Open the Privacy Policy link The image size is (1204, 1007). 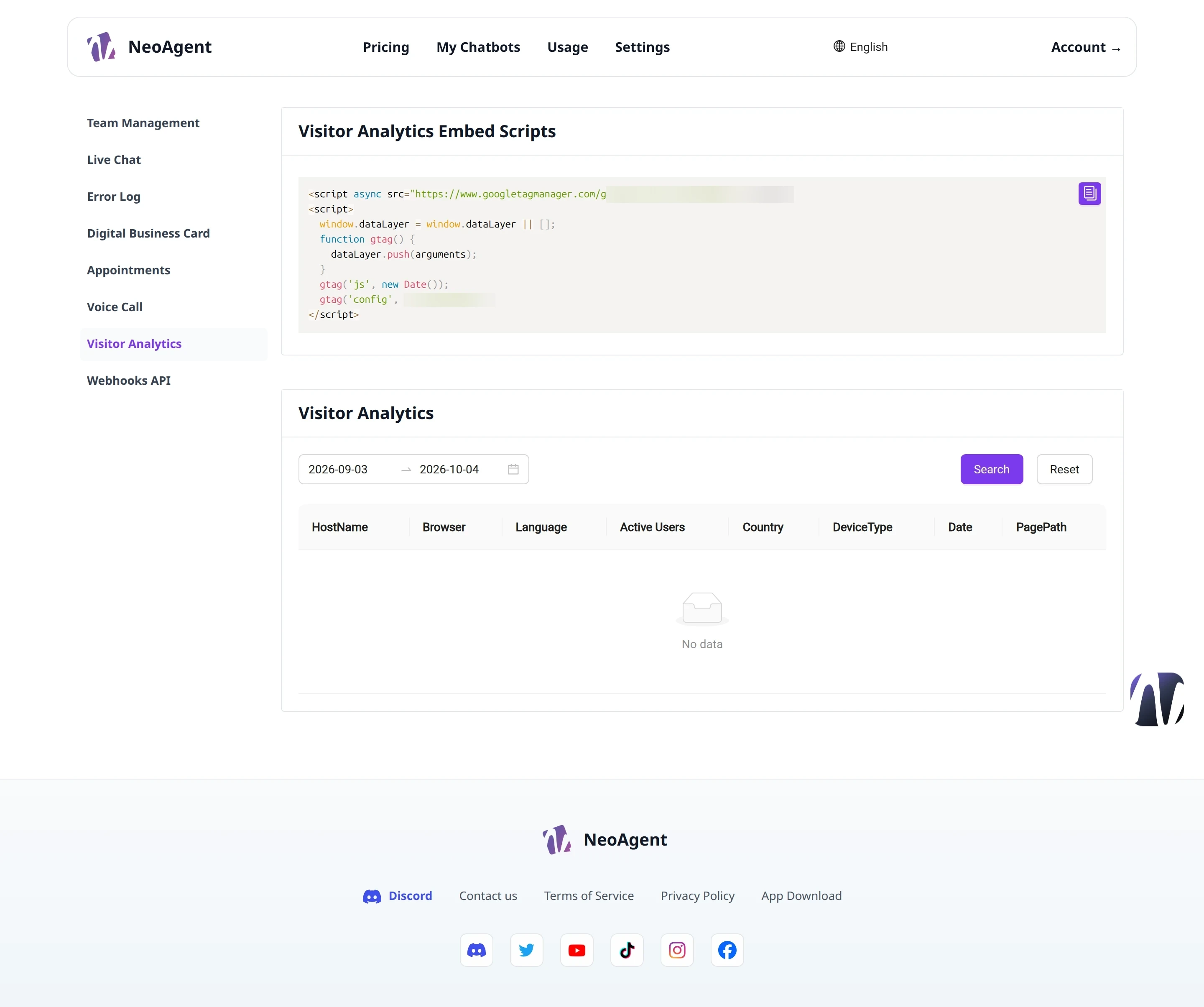(697, 896)
